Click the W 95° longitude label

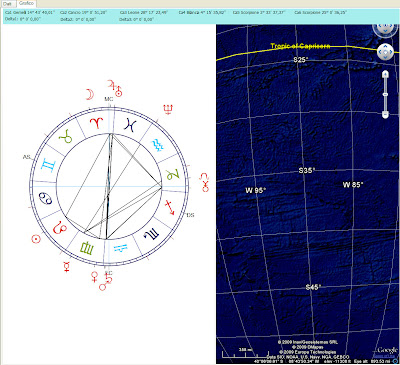pos(256,190)
